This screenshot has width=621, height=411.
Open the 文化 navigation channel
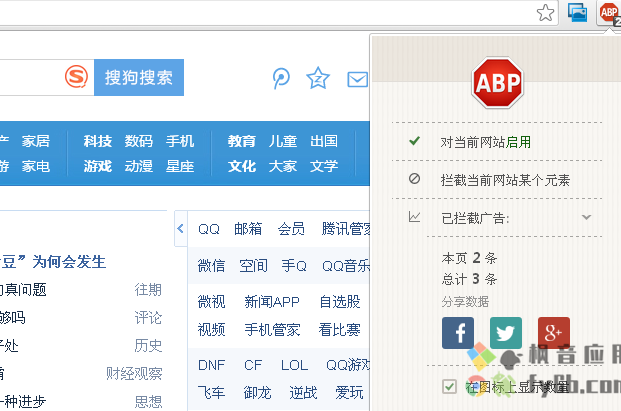(242, 166)
